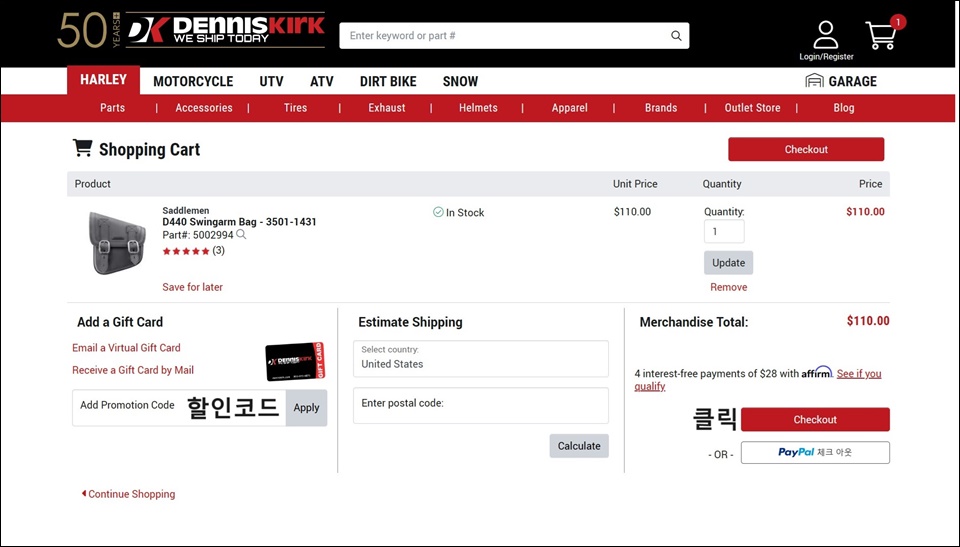
Task: Focus the Enter postal code field
Action: 481,406
